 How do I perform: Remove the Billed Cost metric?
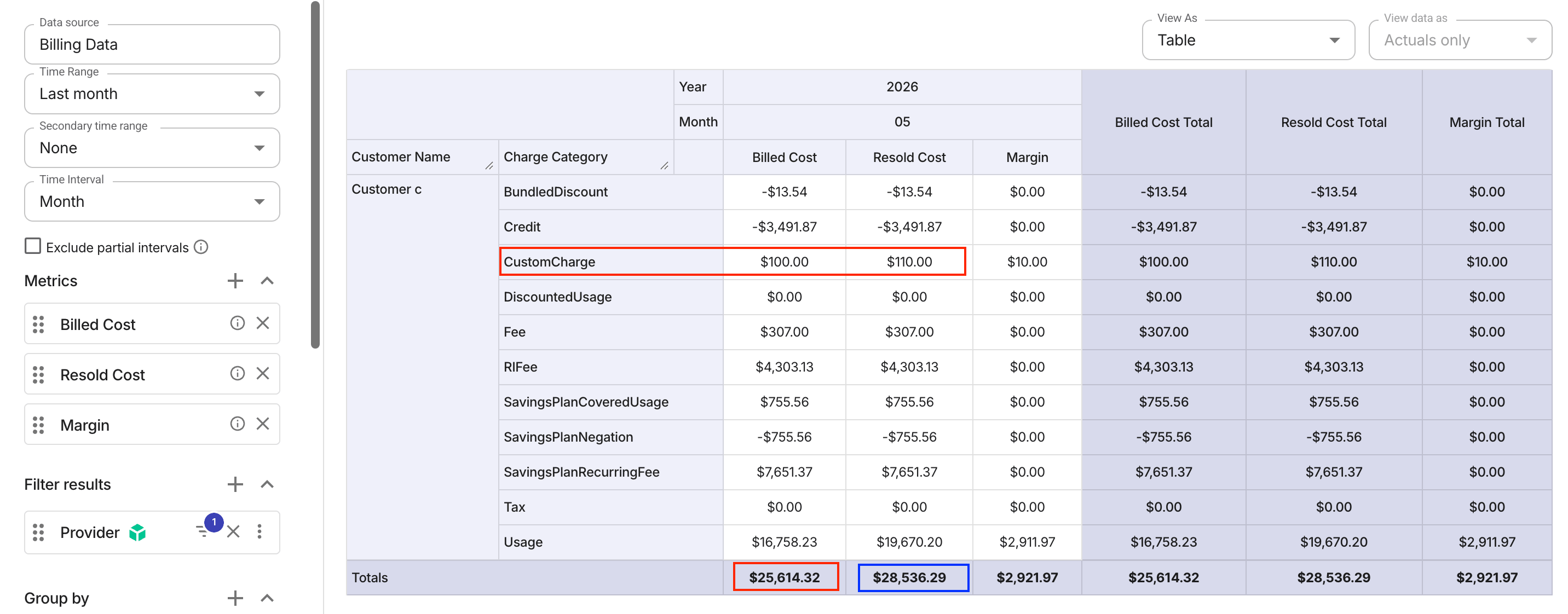pos(262,323)
